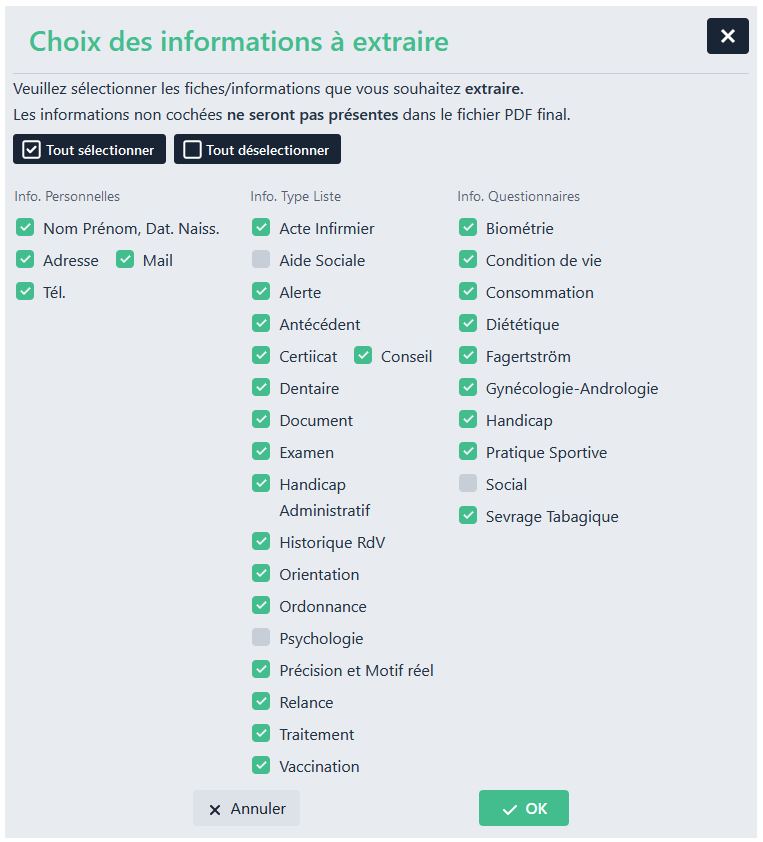Disable the Gynécologie-Andrologie checkbox

point(468,388)
